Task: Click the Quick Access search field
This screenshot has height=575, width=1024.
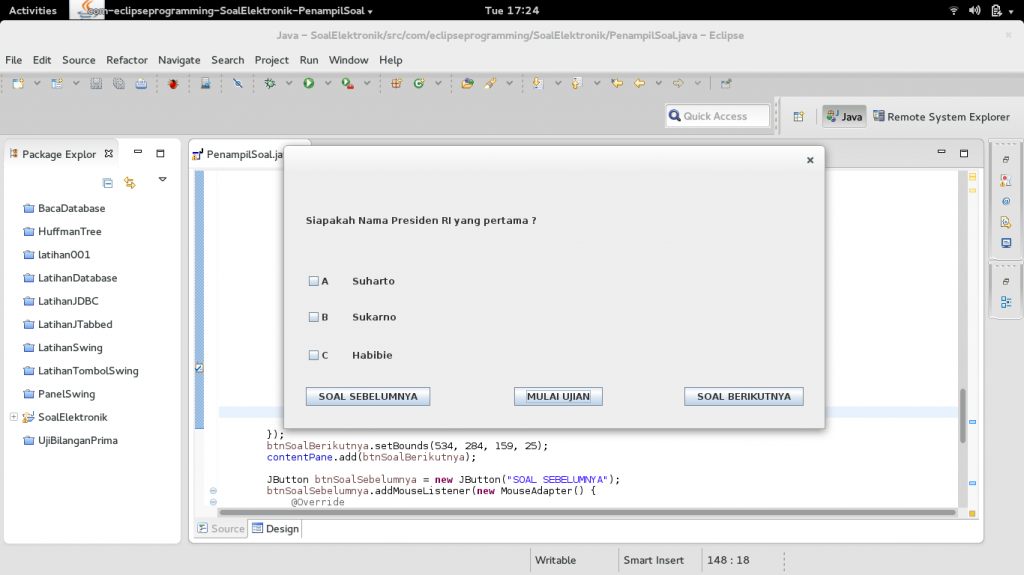Action: 717,116
